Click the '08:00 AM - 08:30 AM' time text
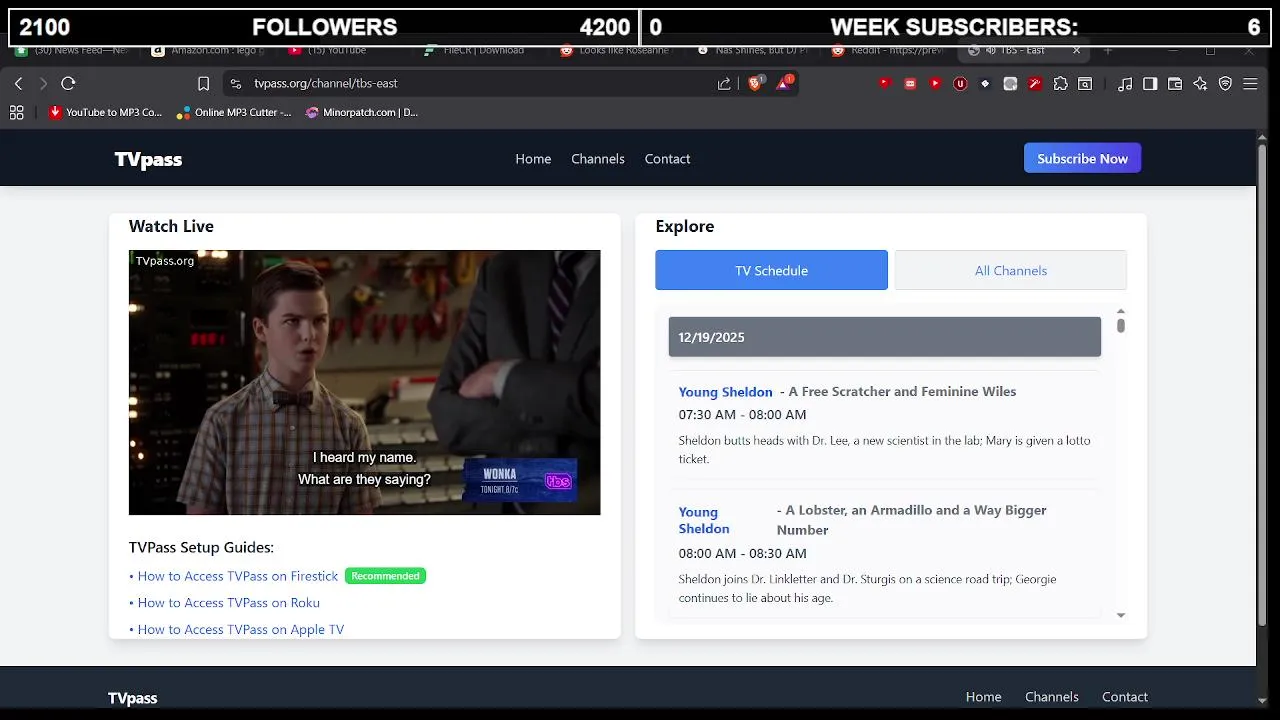This screenshot has height=720, width=1280. (x=742, y=554)
